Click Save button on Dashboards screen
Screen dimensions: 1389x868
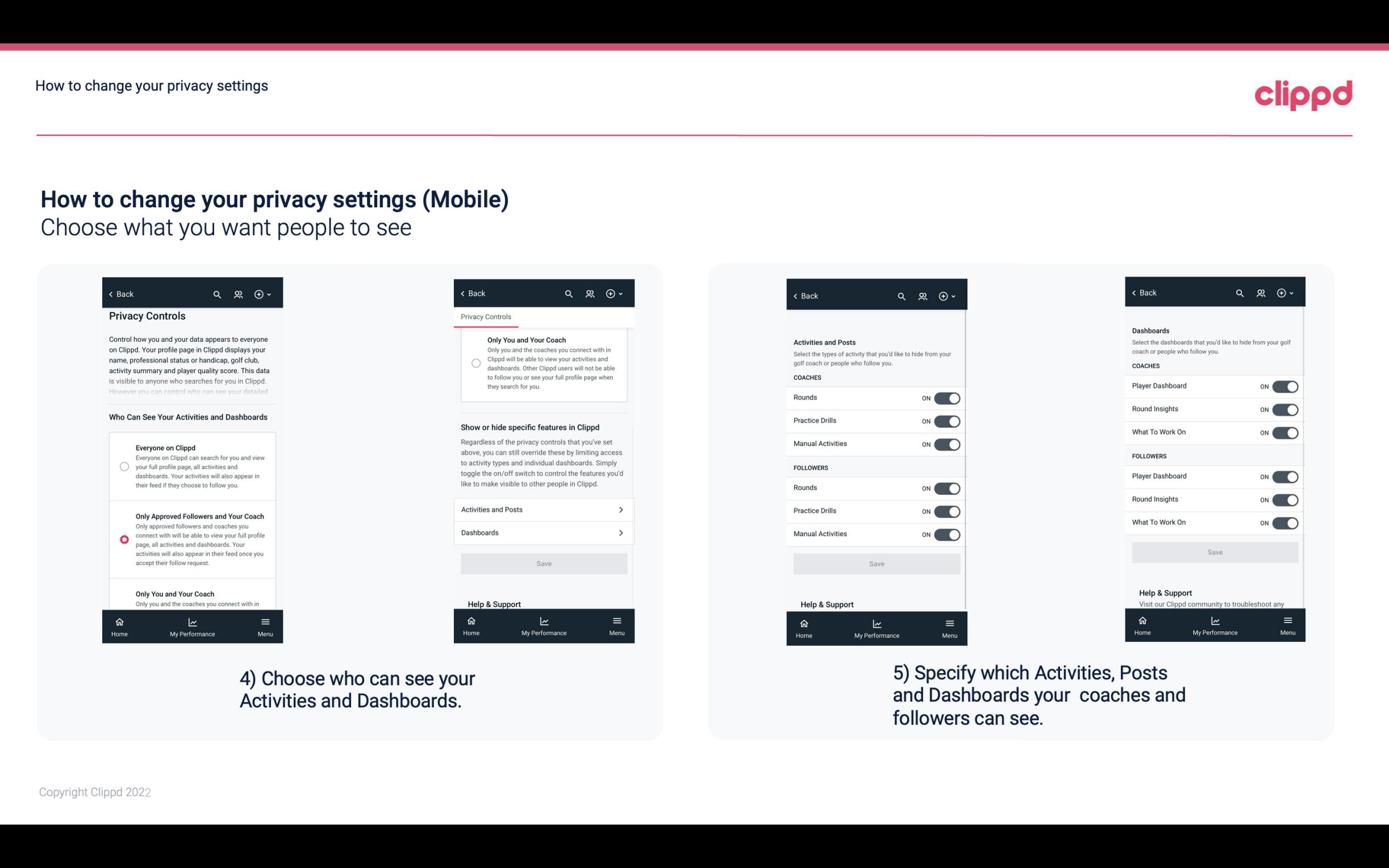click(1213, 551)
